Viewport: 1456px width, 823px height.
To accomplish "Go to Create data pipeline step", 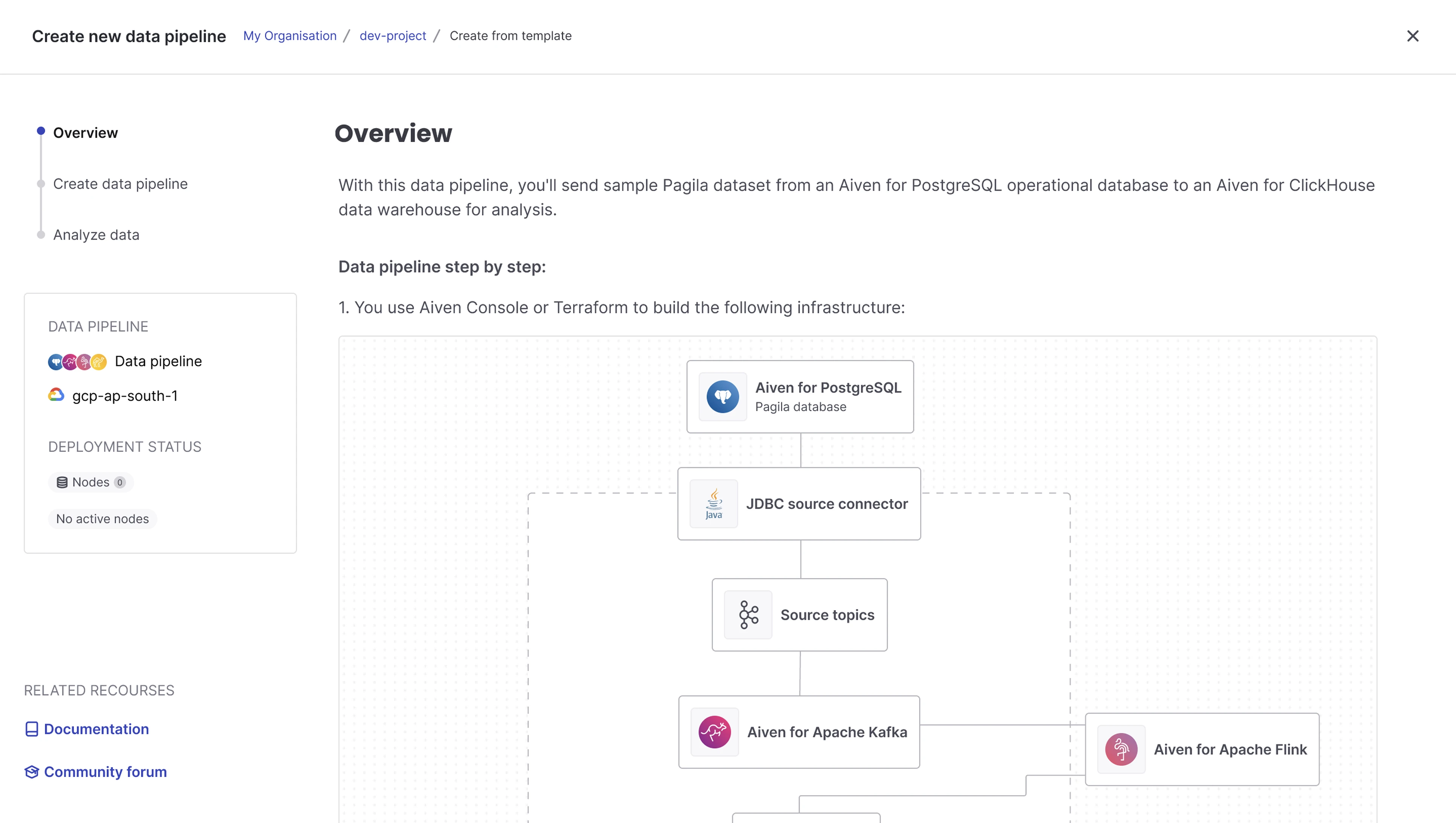I will coord(121,184).
